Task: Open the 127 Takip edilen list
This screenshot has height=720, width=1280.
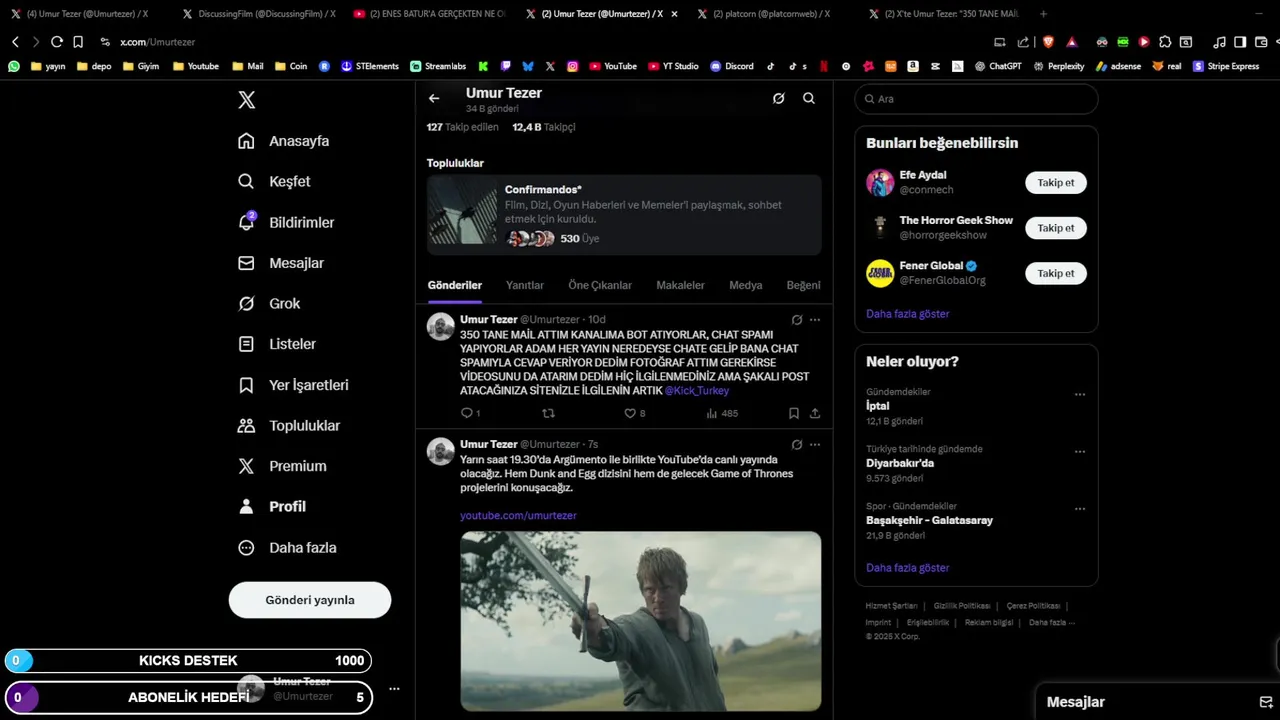Action: tap(462, 127)
